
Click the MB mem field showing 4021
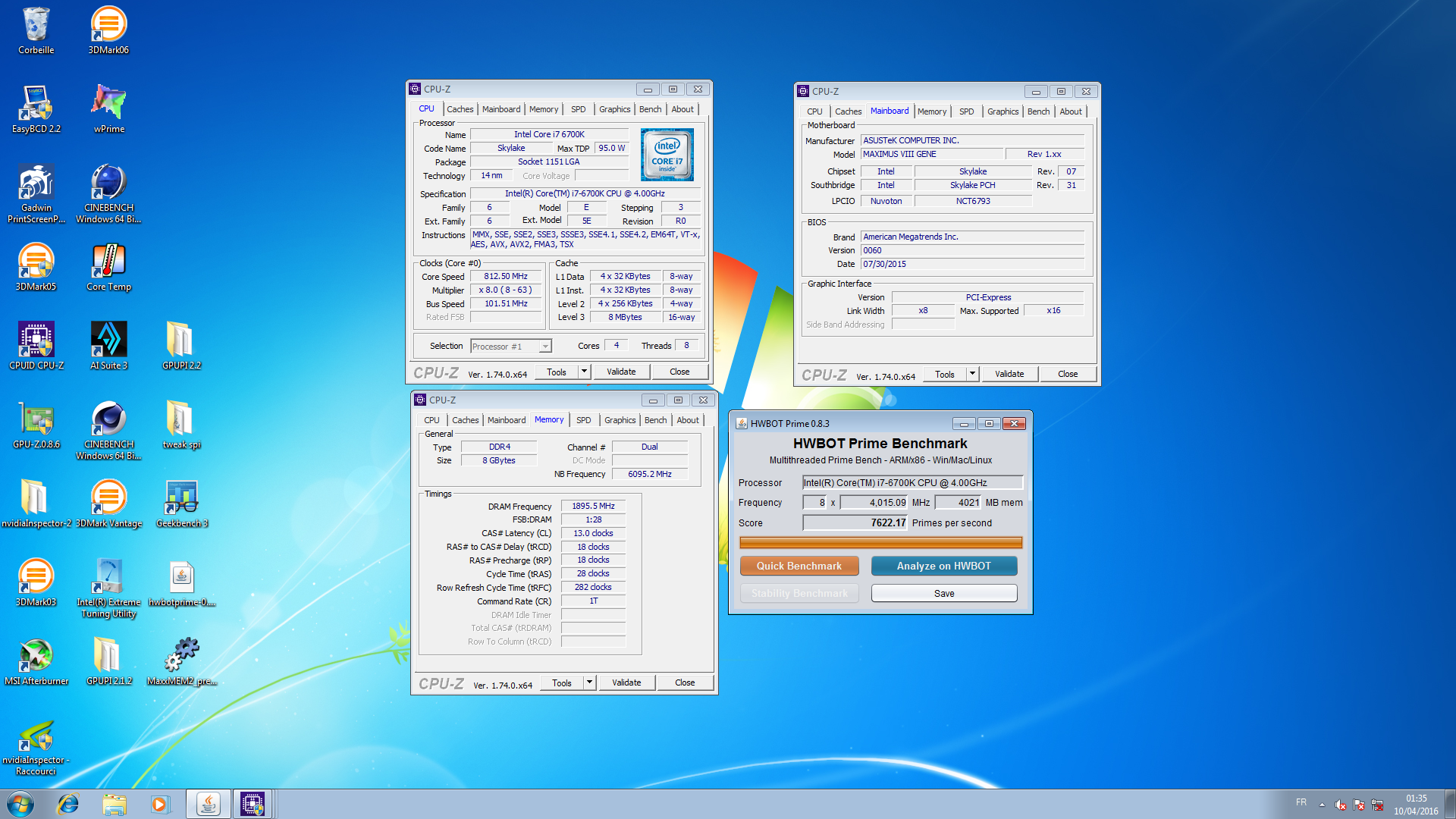point(959,502)
